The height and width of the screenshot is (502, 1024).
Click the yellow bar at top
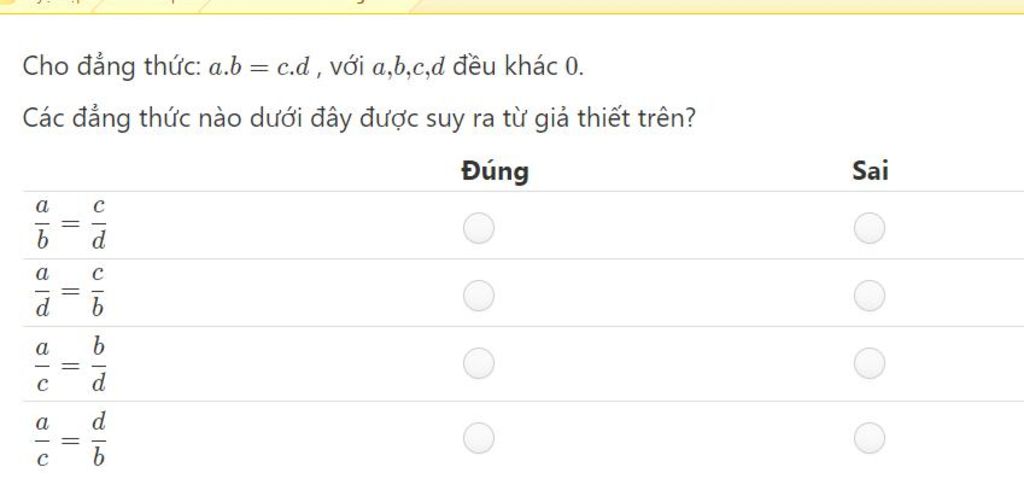click(x=512, y=7)
